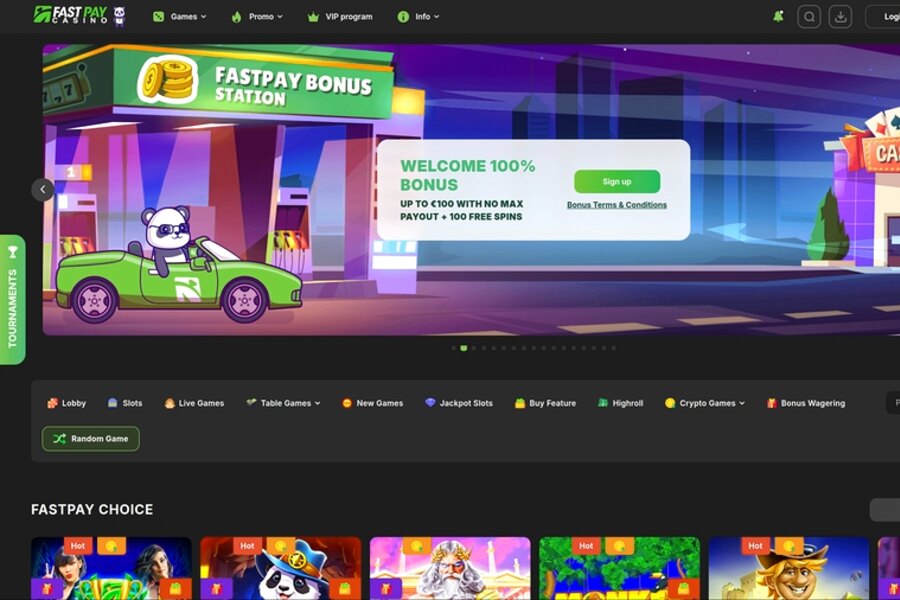The image size is (900, 600).
Task: Open the first game thumbnail with women
Action: point(111,568)
